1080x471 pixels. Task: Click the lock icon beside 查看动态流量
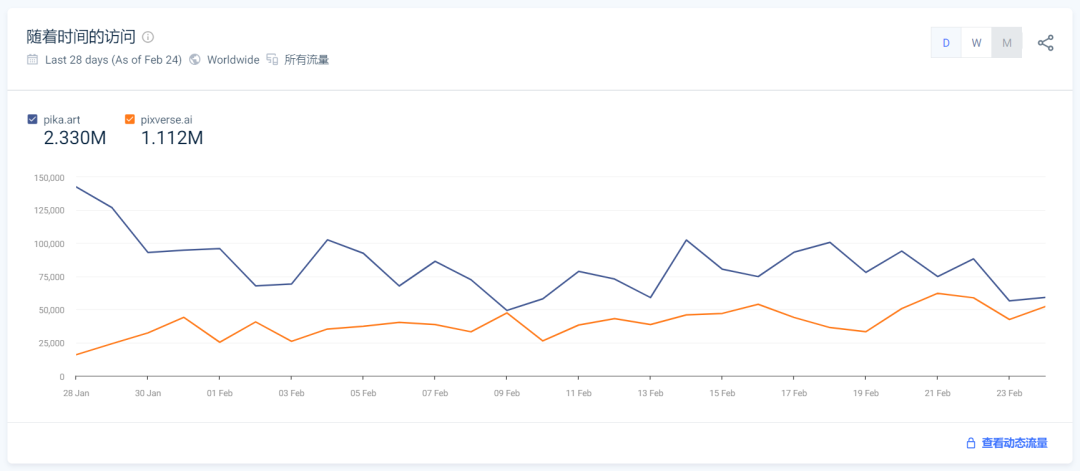970,443
